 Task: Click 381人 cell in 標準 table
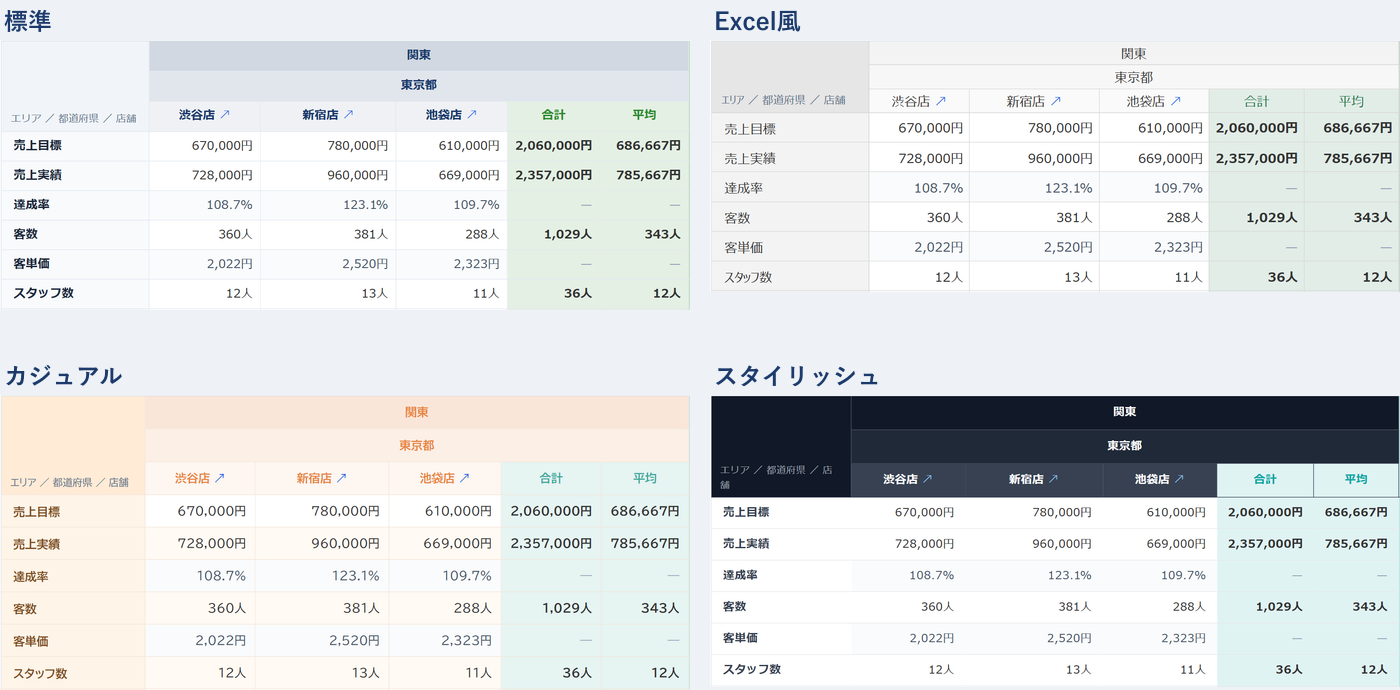[x=328, y=234]
